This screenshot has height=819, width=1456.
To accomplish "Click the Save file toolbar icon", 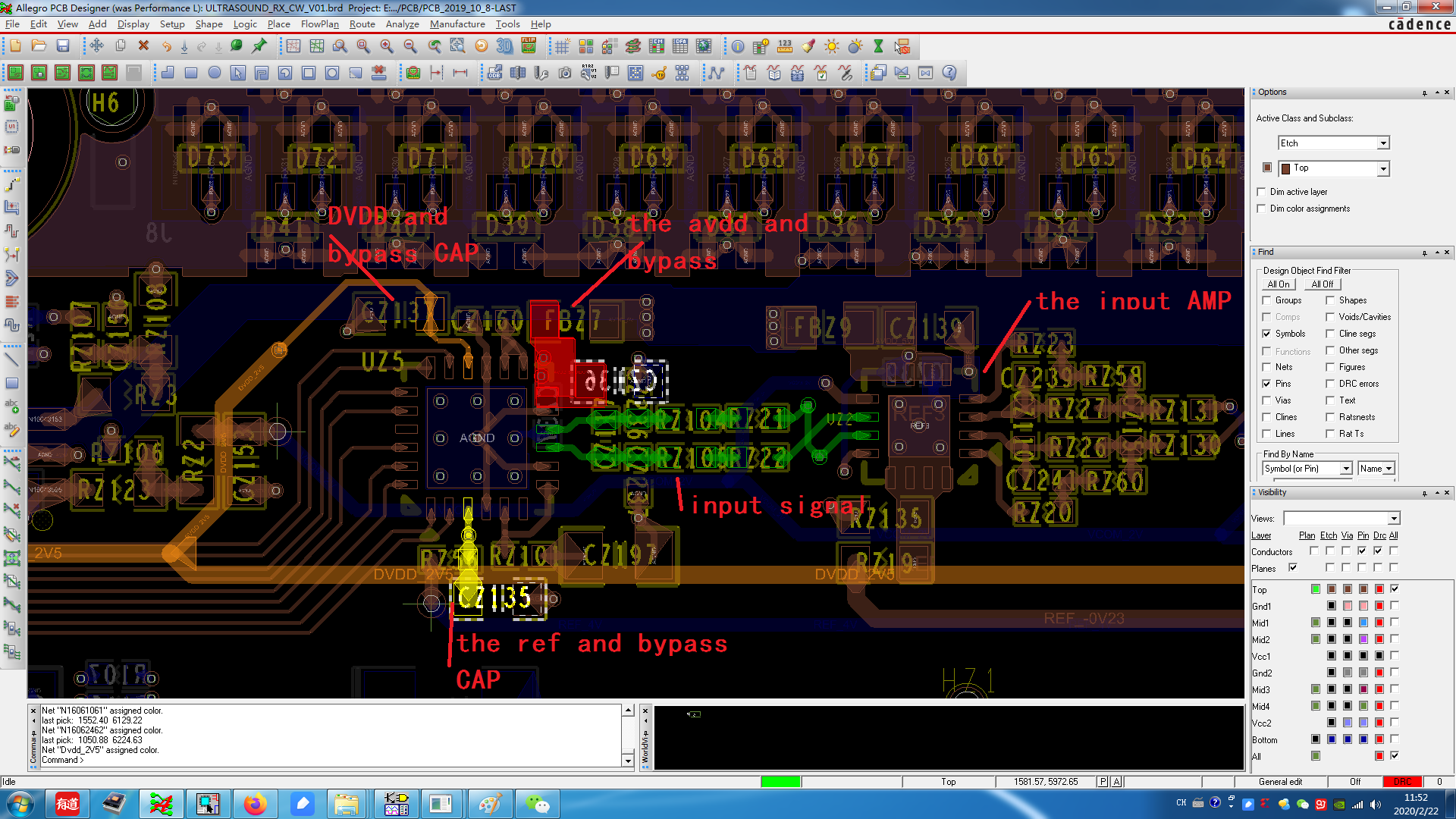I will (63, 46).
